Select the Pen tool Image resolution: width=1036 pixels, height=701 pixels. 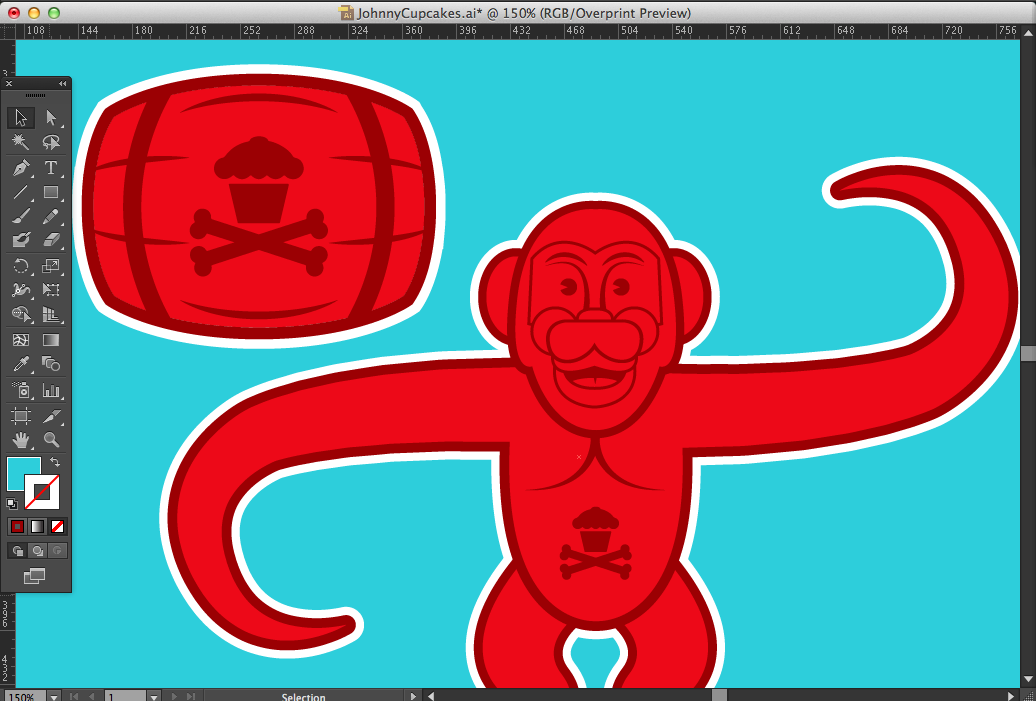[20, 167]
